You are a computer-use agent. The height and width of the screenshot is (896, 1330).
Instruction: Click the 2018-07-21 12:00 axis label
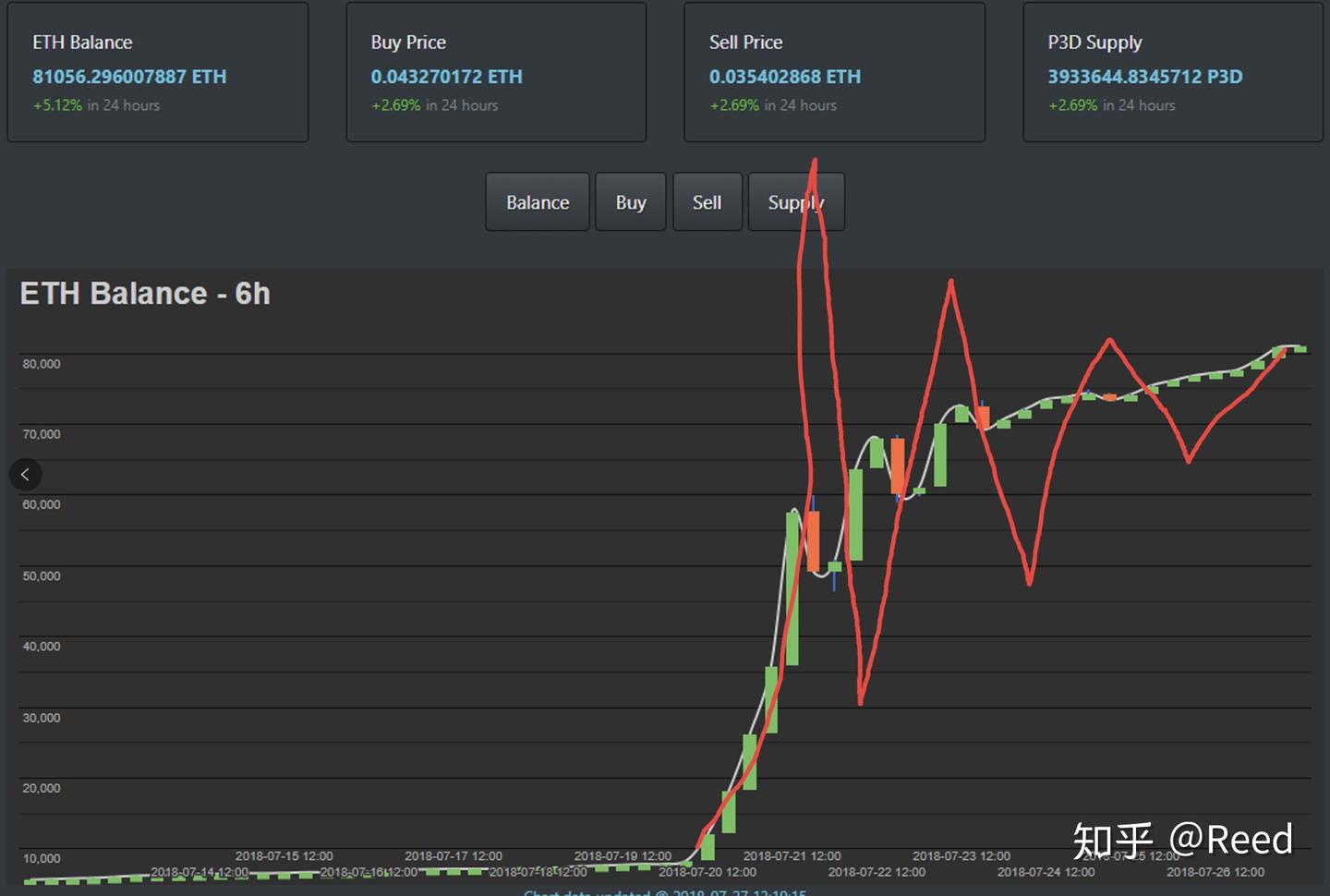[792, 856]
